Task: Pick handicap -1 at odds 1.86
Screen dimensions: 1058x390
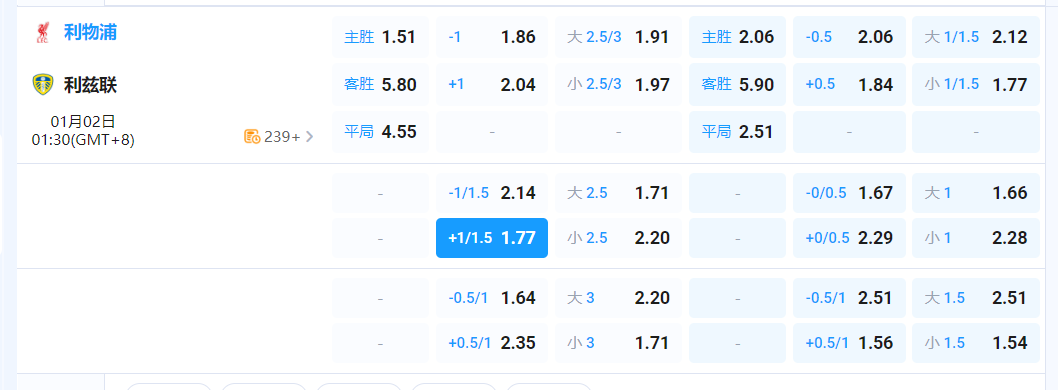Action: 492,37
